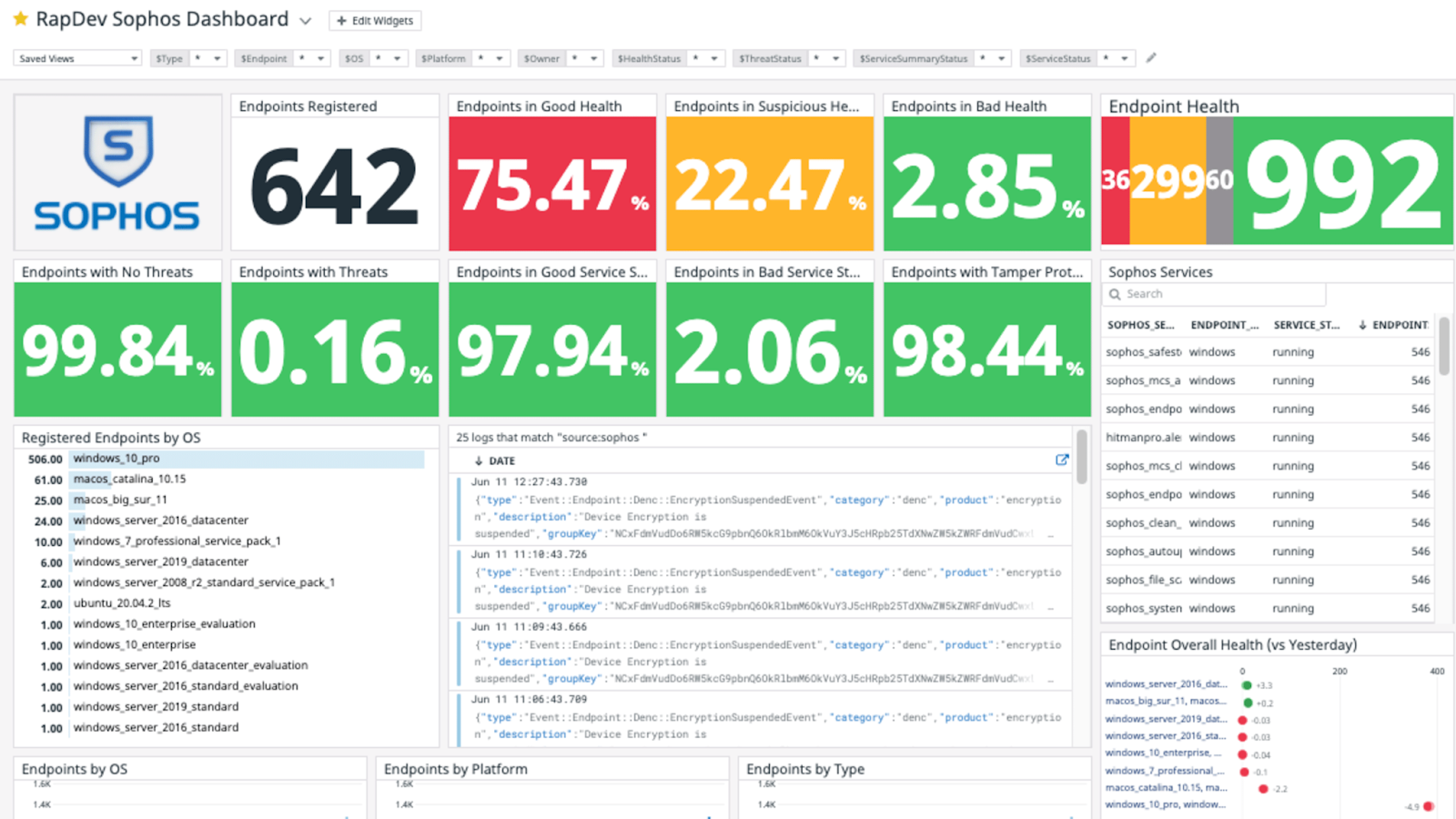
Task: Click the 2.06% bad service status tile
Action: (770, 349)
